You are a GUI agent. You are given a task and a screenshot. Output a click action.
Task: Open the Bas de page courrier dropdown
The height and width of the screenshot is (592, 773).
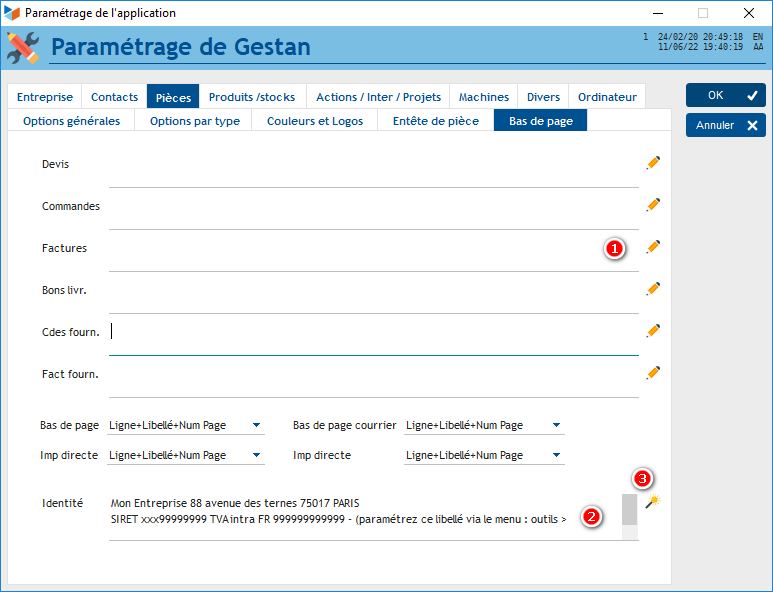(556, 426)
